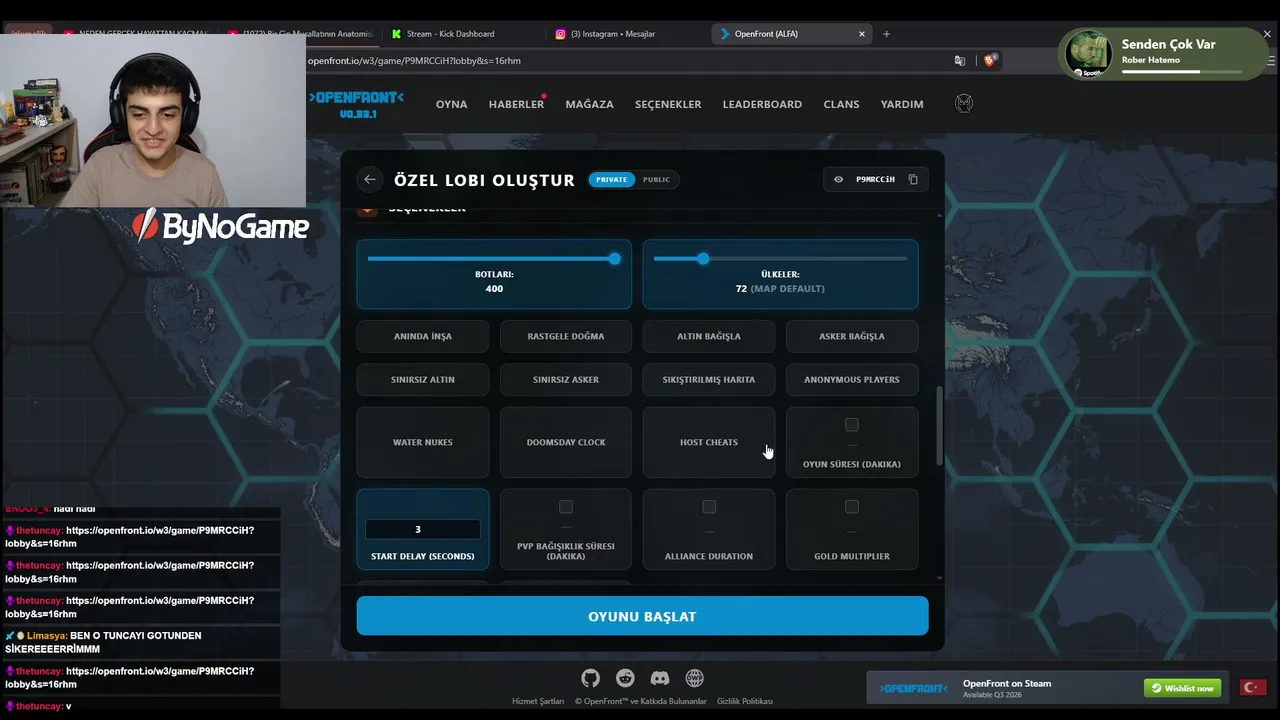Screen dimensions: 1280x720
Task: Start the game with OYUNU BAŞLAT
Action: (642, 616)
